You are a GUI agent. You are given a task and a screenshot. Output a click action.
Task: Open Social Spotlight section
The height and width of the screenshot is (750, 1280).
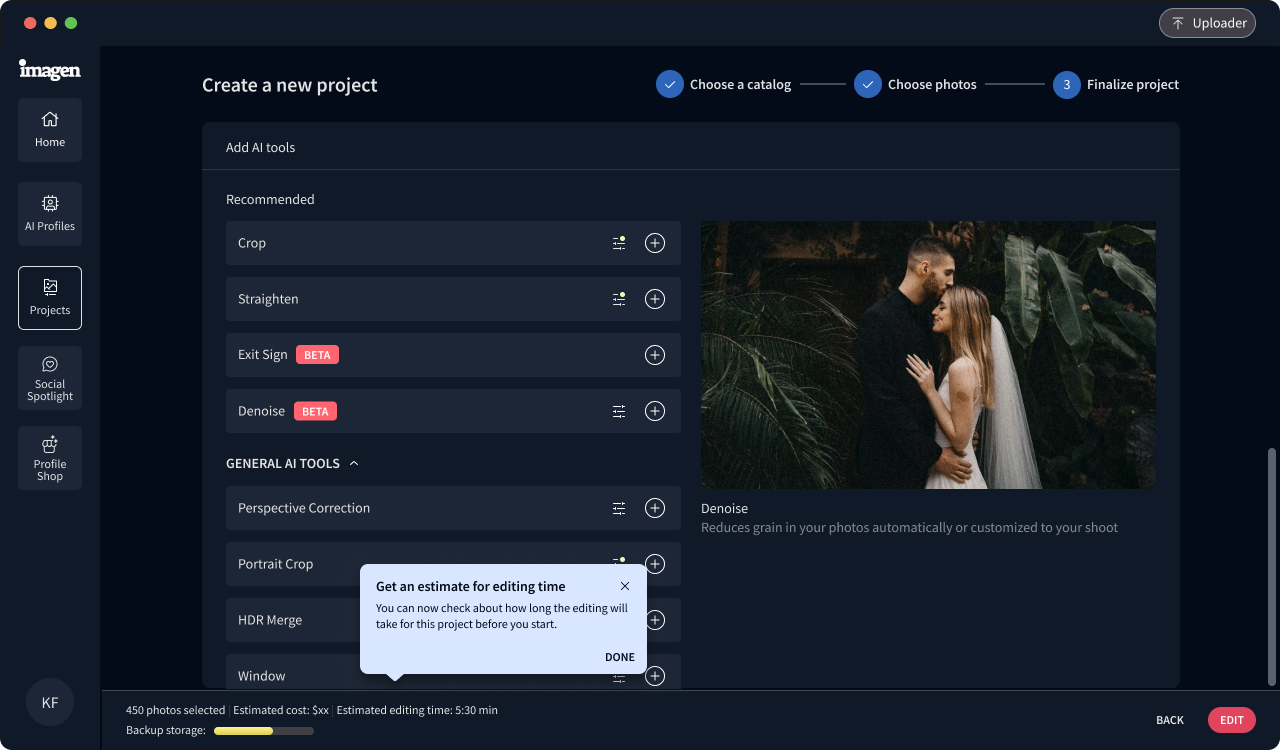pos(50,378)
